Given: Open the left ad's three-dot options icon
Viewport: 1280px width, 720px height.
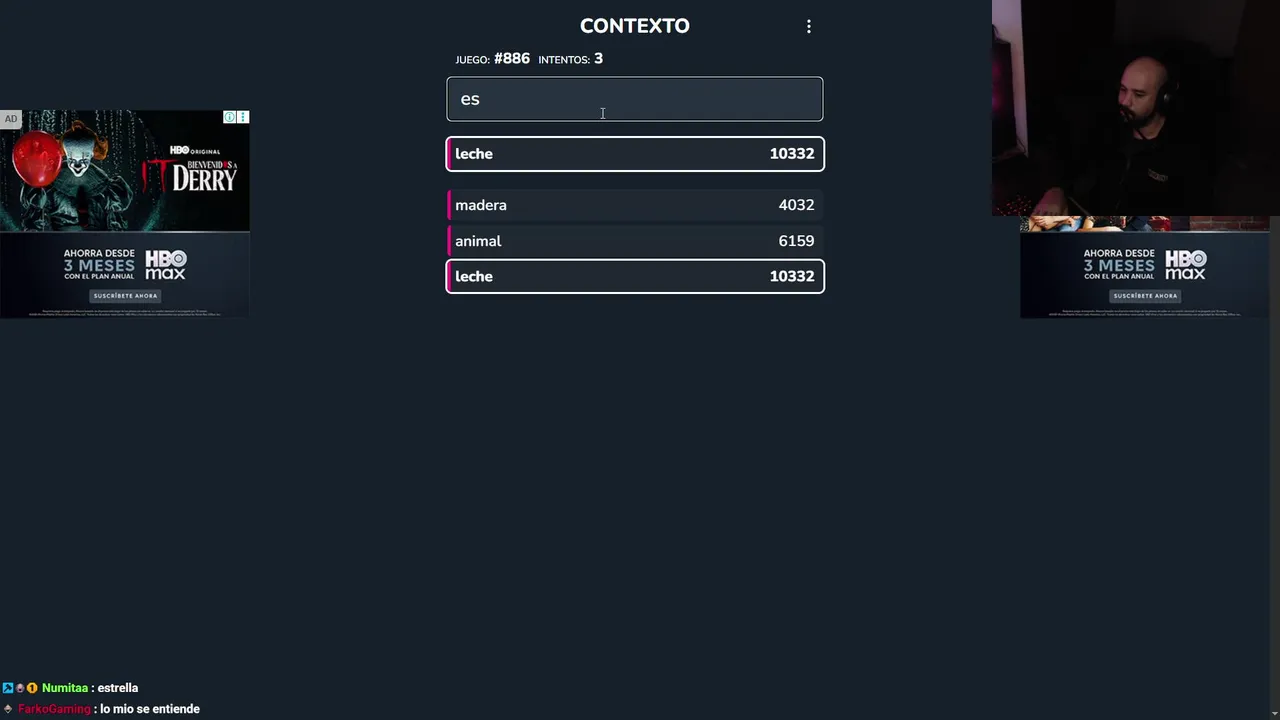Looking at the screenshot, I should (x=243, y=117).
